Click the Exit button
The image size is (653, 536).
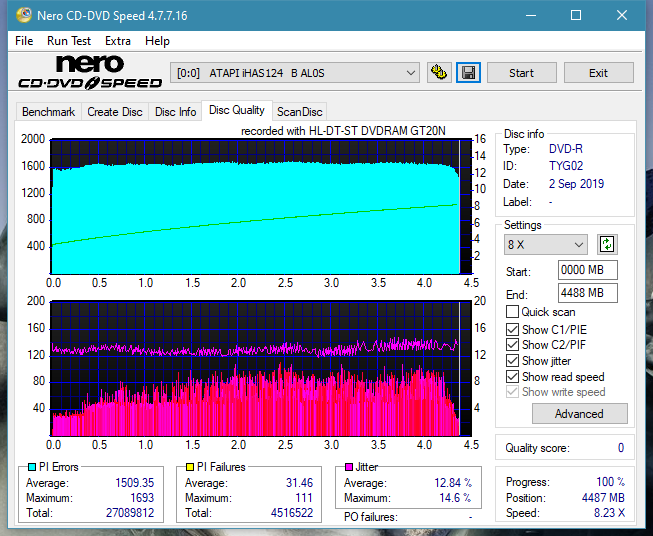[598, 73]
